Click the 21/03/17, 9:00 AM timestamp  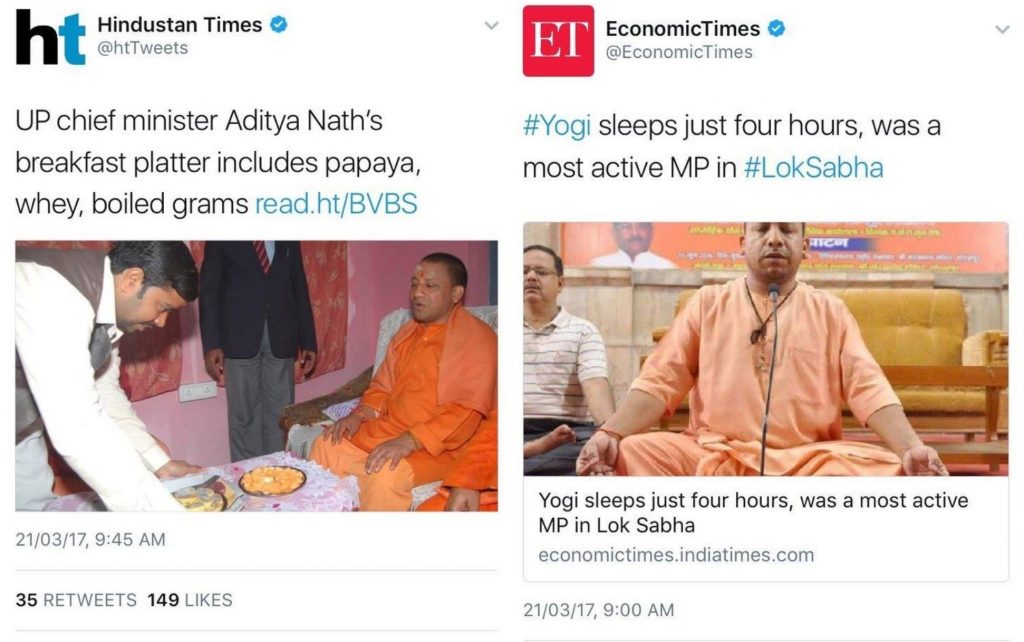[x=598, y=610]
